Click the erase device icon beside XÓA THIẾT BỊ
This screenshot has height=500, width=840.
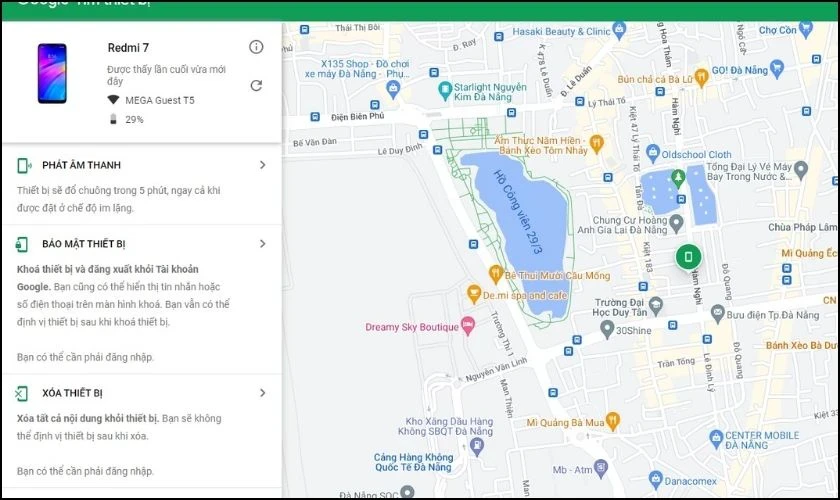[23, 394]
